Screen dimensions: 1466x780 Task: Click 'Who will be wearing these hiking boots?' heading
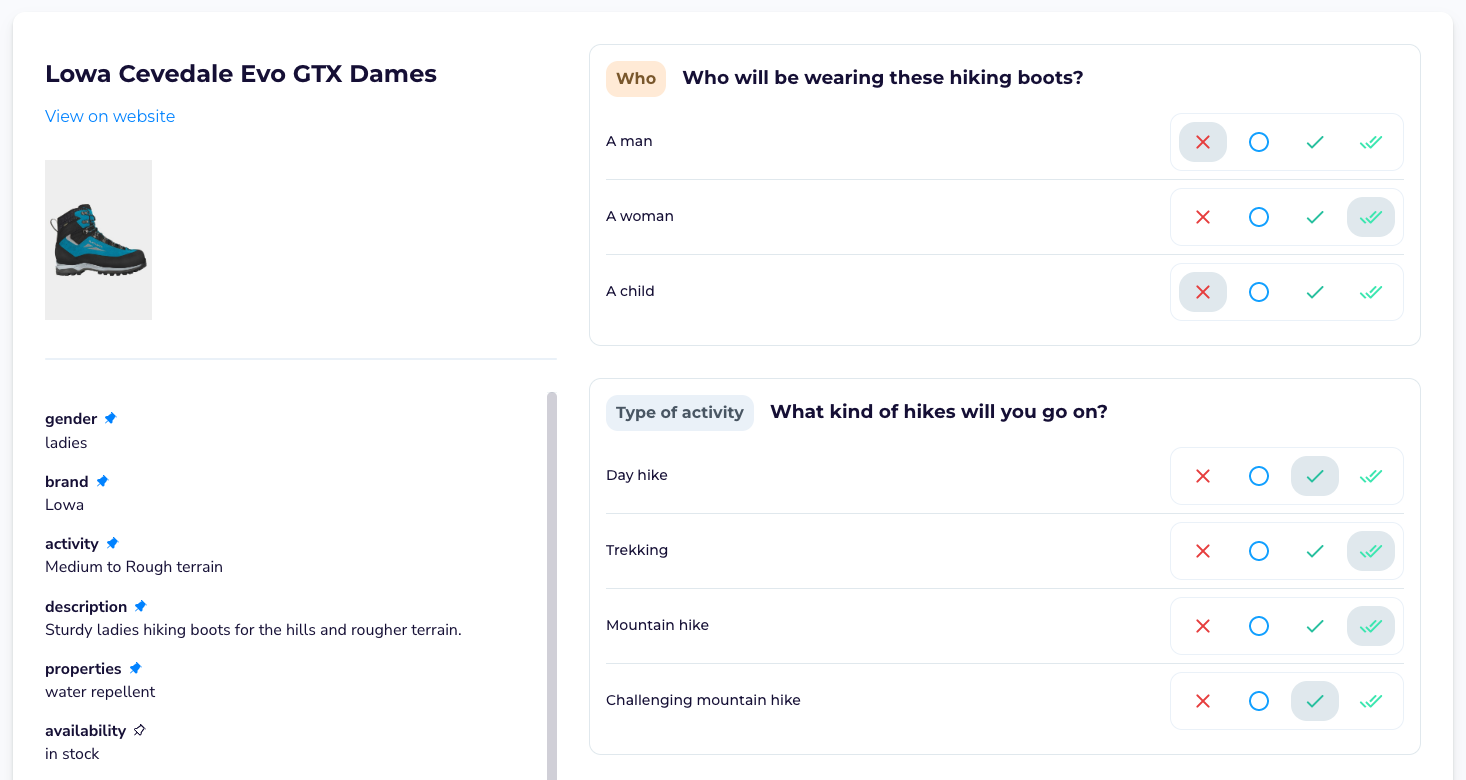pos(883,78)
